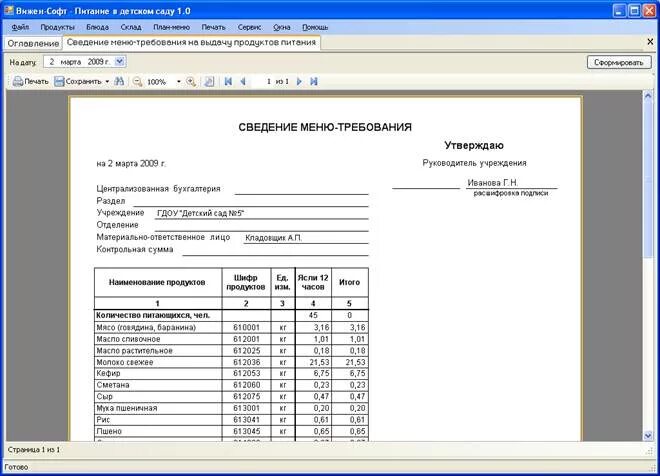Screen dimensions: 660x476
Task: Open the 100% zoom level dropdown
Action: coord(178,81)
